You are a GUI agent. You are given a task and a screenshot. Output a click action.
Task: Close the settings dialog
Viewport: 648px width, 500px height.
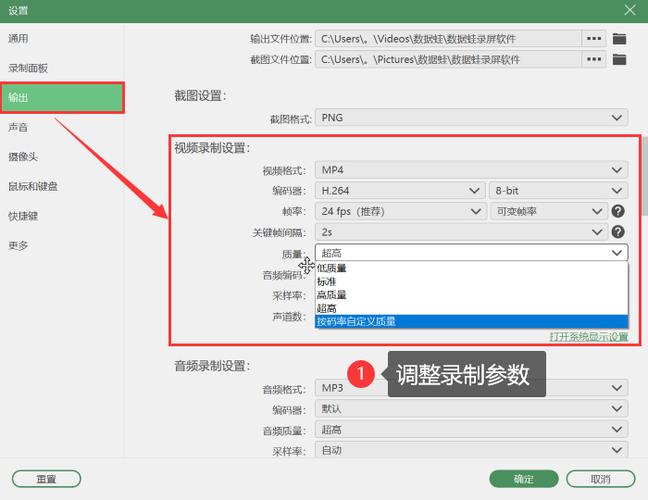point(630,10)
